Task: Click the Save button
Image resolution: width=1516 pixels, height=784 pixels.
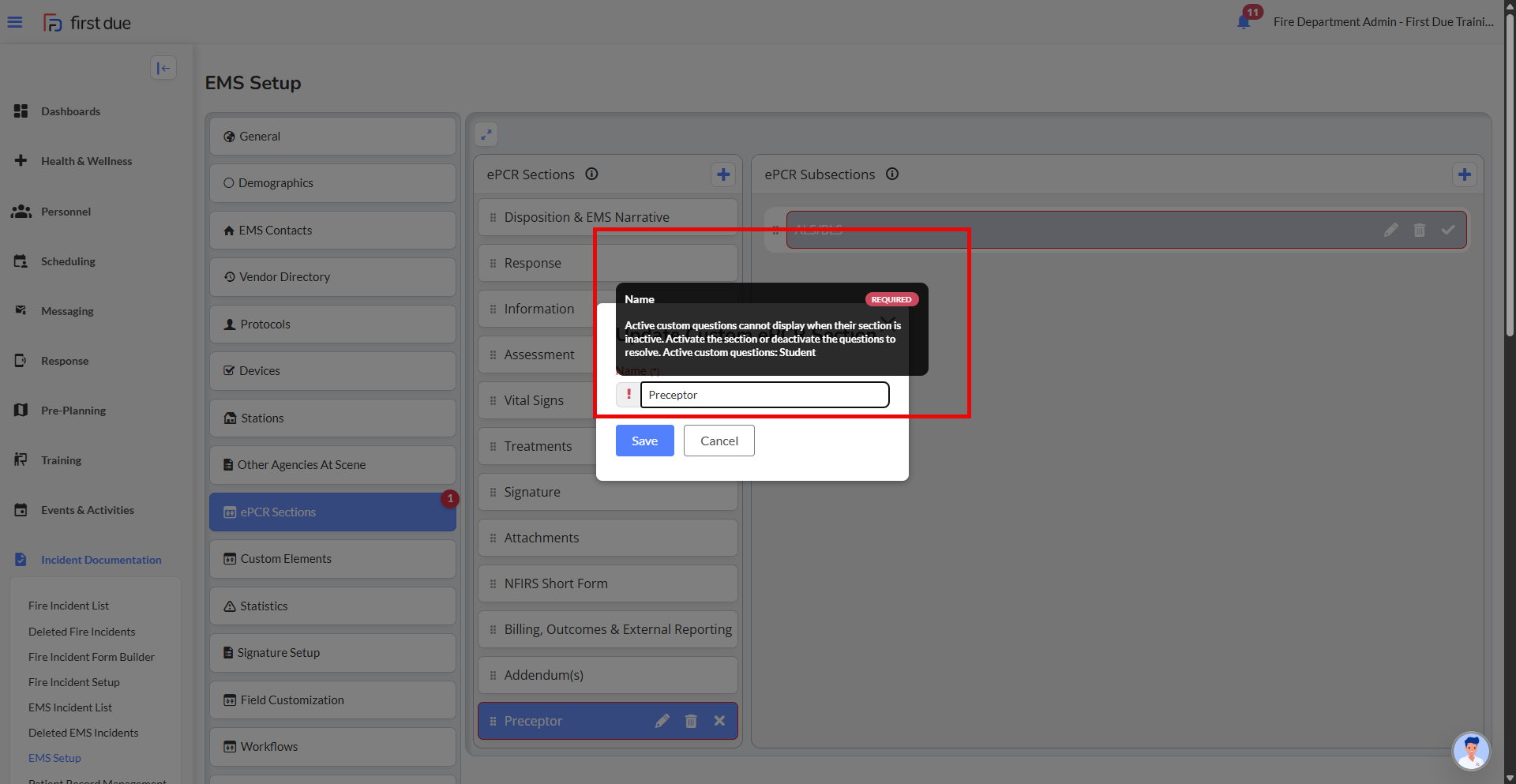Action: [x=644, y=441]
